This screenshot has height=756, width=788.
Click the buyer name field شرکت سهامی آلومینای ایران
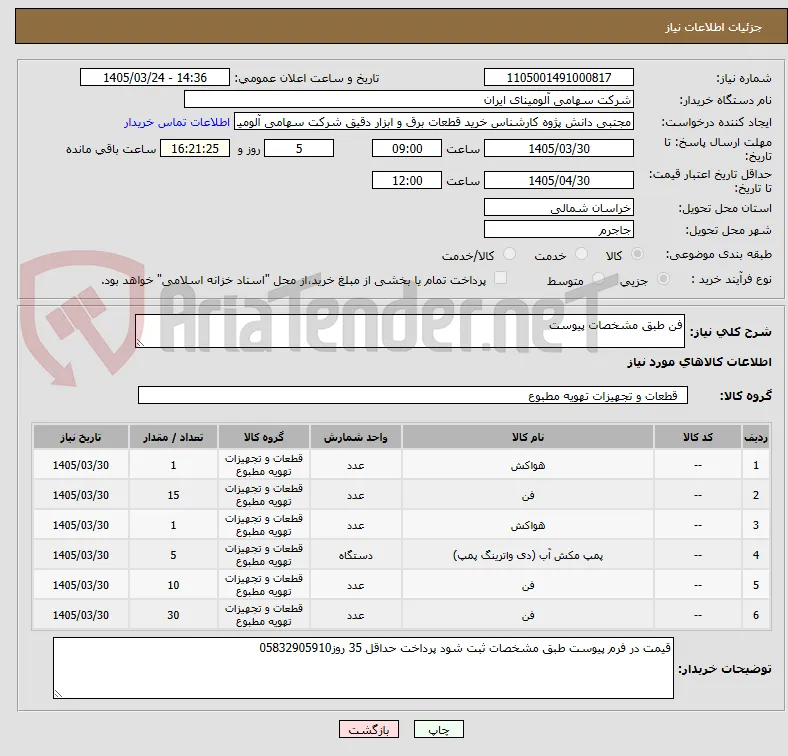(x=409, y=100)
